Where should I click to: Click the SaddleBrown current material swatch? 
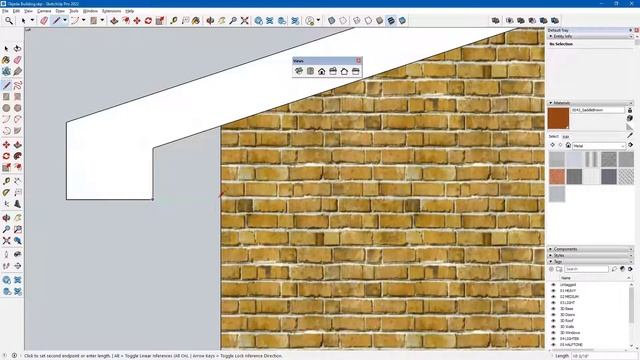(x=558, y=118)
